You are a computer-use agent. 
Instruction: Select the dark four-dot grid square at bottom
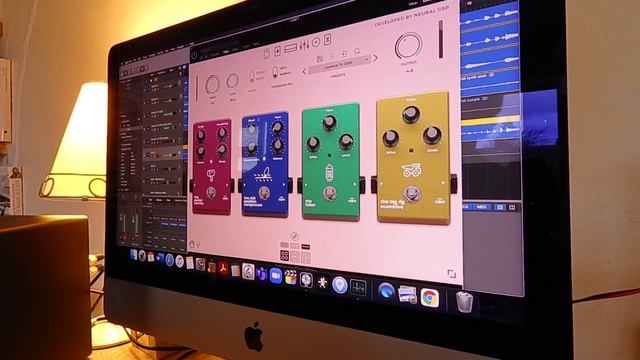click(284, 256)
